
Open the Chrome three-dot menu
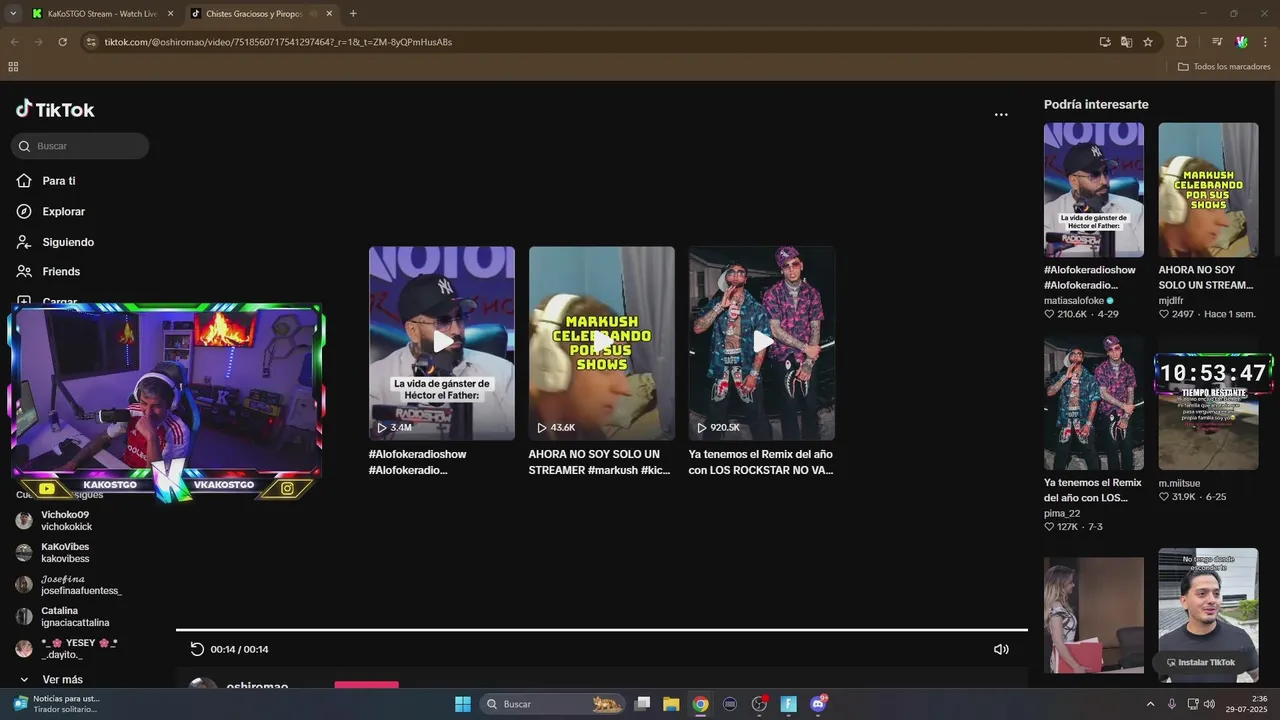point(1266,42)
